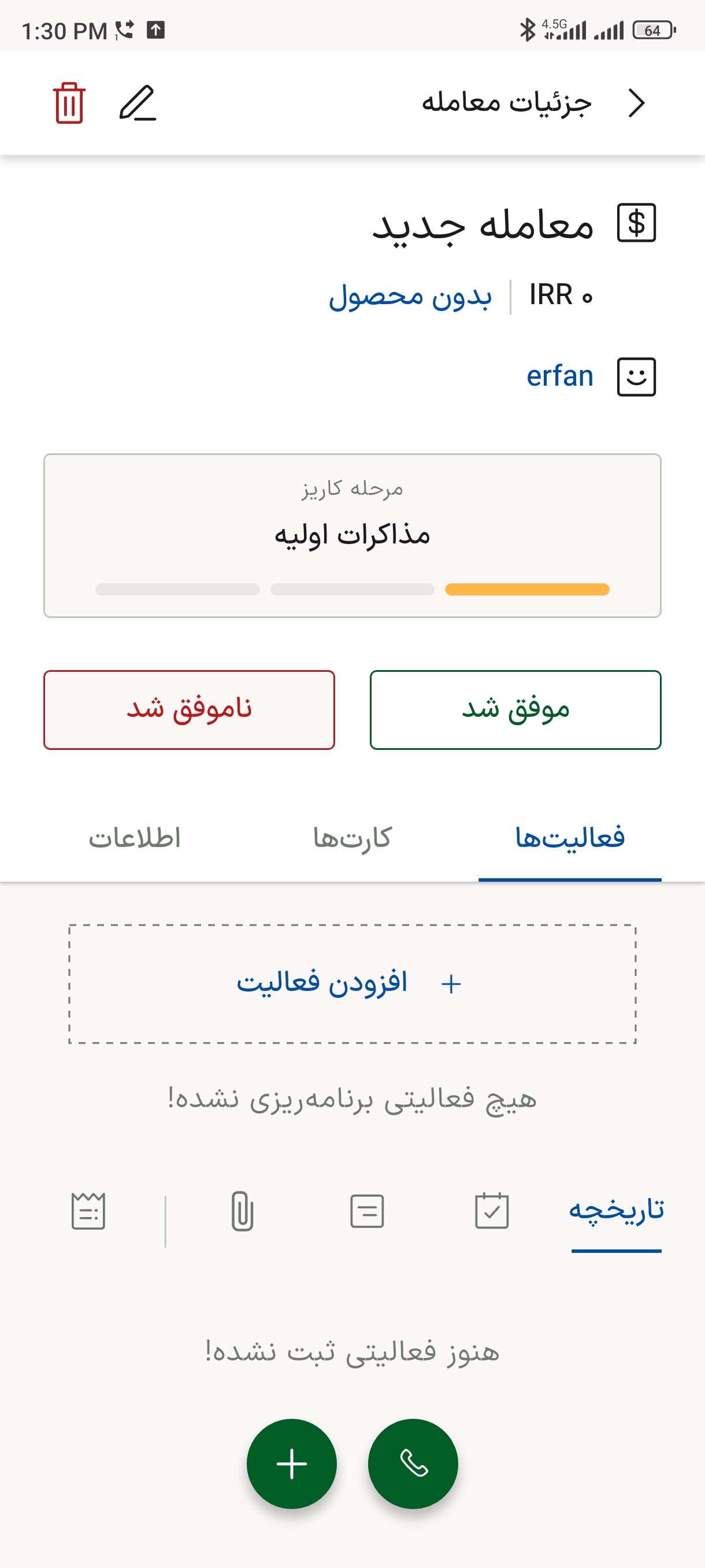Tap the pencil edit icon
The height and width of the screenshot is (1568, 705).
(x=138, y=103)
